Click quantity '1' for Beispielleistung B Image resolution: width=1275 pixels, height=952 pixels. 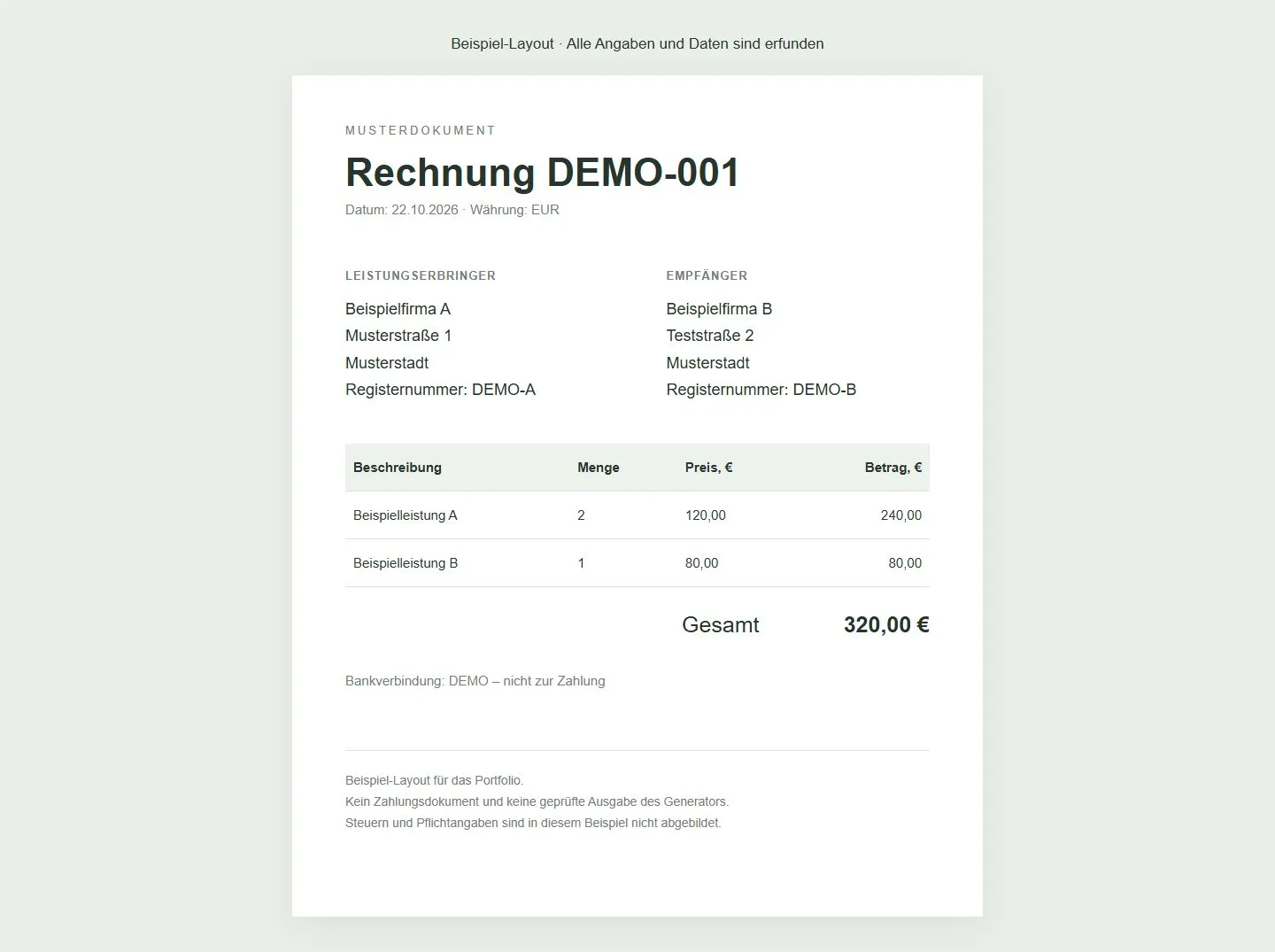581,563
